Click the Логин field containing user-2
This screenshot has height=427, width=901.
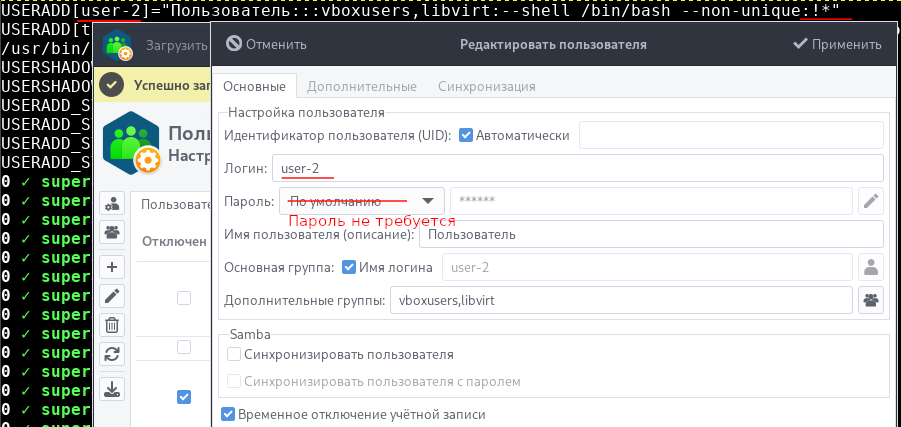[577, 168]
